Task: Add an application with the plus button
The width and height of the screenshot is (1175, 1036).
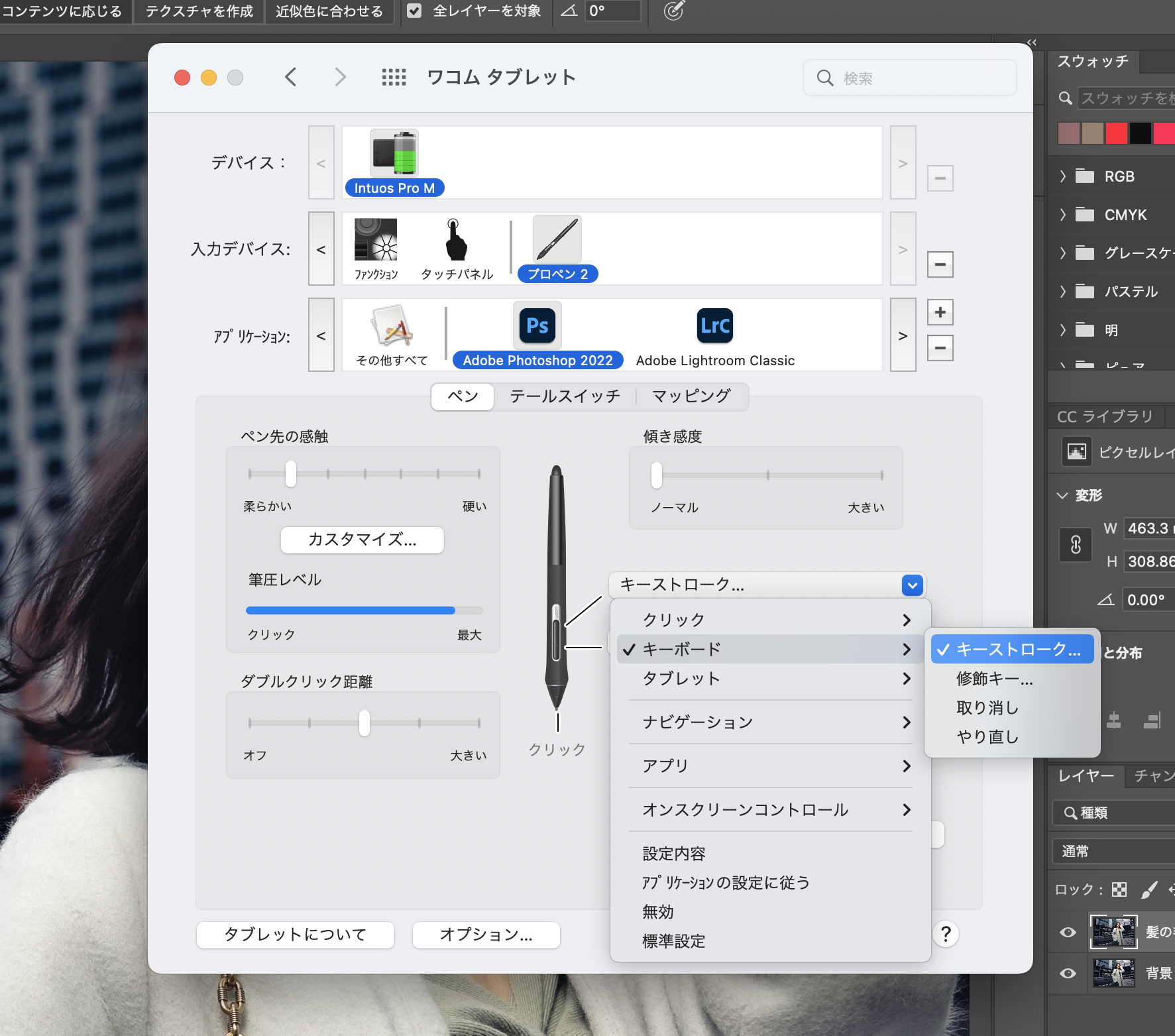Action: tap(940, 312)
